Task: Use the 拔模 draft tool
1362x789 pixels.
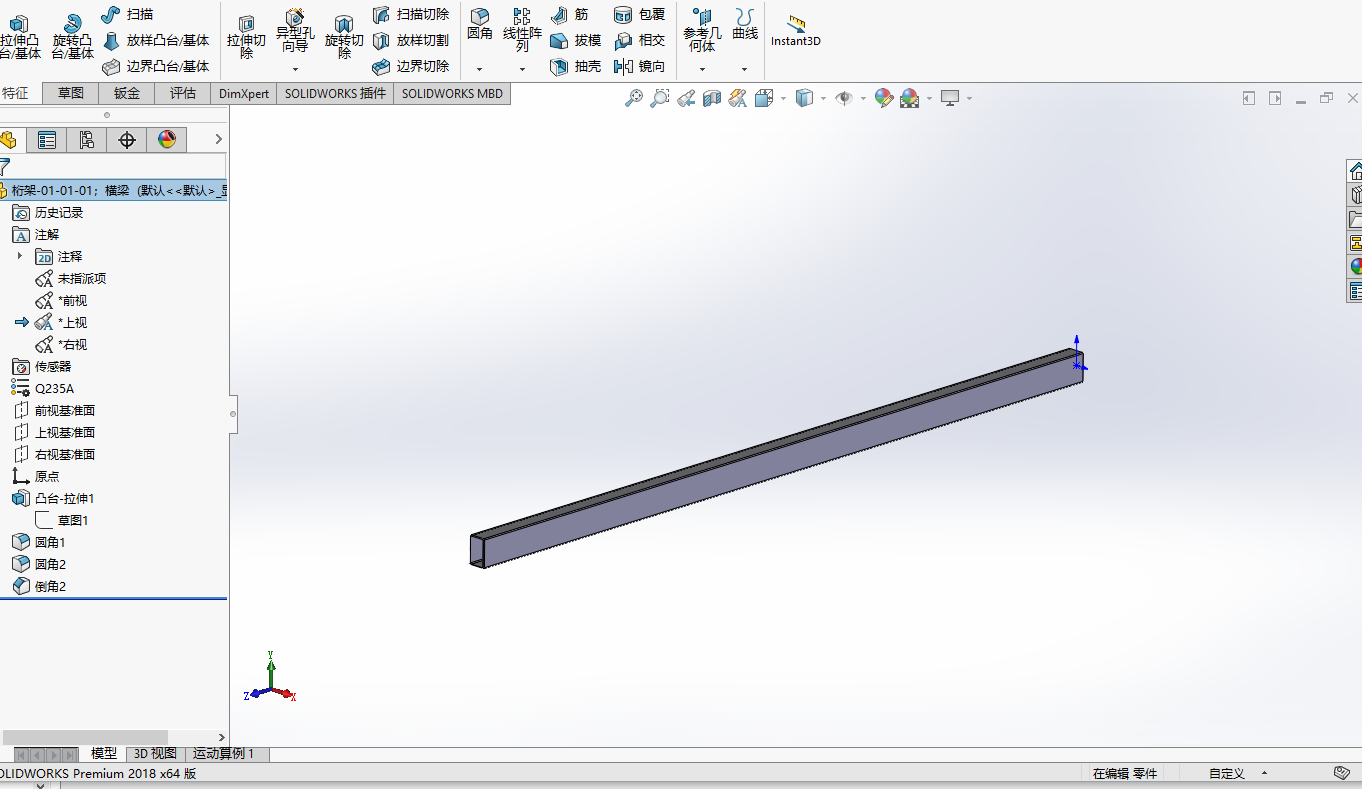Action: [x=576, y=41]
